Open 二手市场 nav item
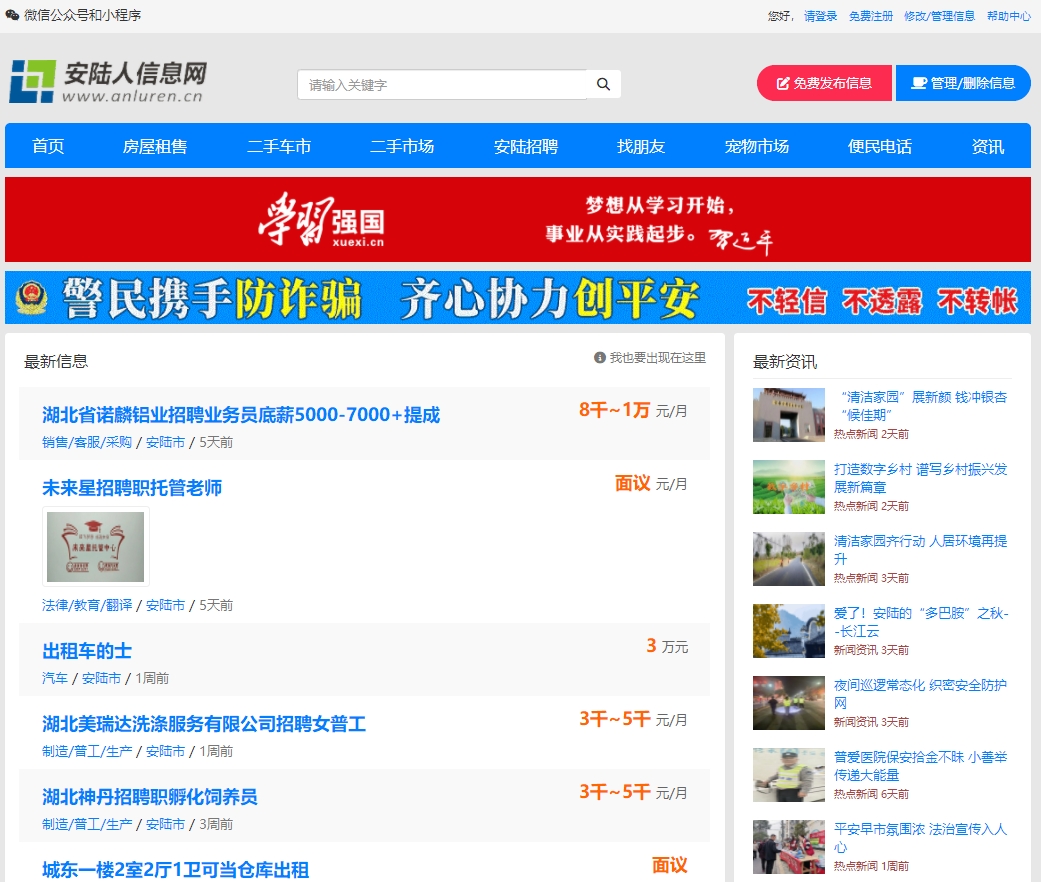This screenshot has width=1041, height=882. pyautogui.click(x=402, y=146)
